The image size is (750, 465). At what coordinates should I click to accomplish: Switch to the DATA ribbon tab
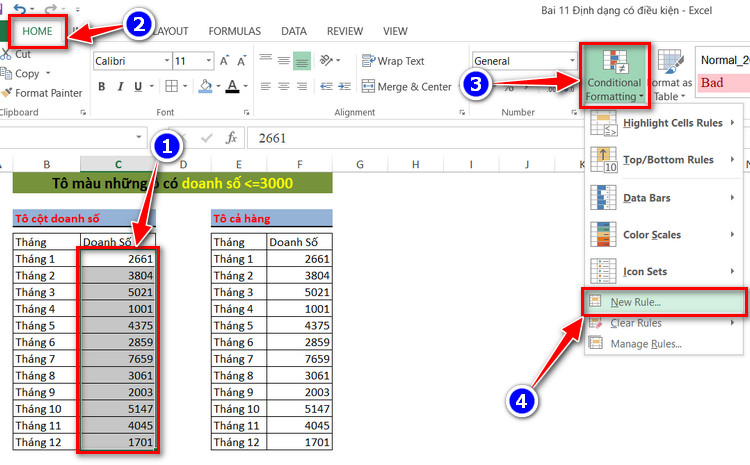[x=294, y=31]
